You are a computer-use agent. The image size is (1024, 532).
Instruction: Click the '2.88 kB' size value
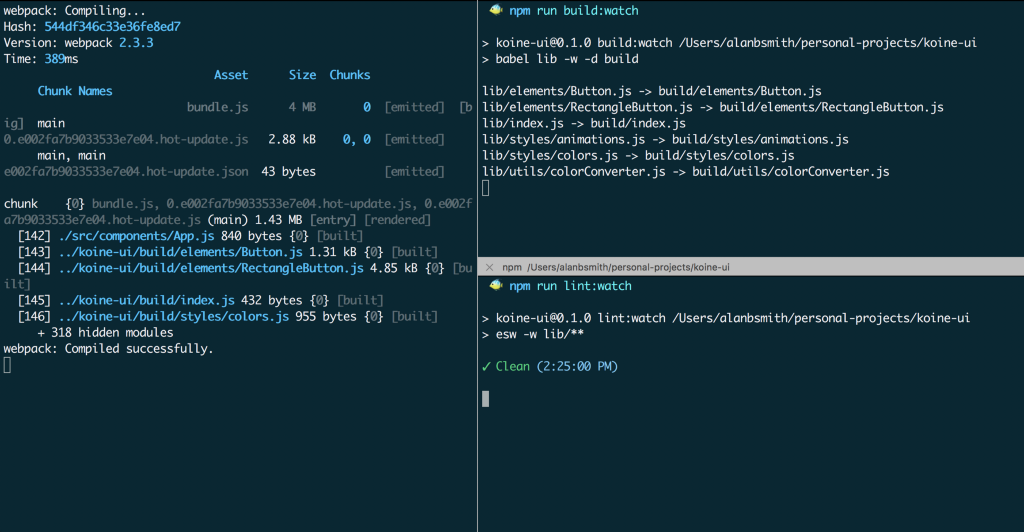point(292,139)
